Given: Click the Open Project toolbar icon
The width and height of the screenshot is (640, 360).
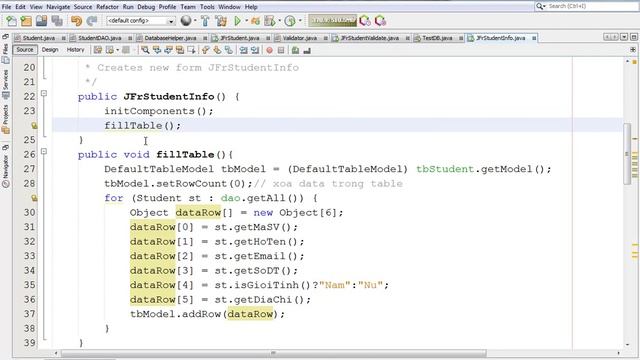Looking at the screenshot, I should [41, 21].
